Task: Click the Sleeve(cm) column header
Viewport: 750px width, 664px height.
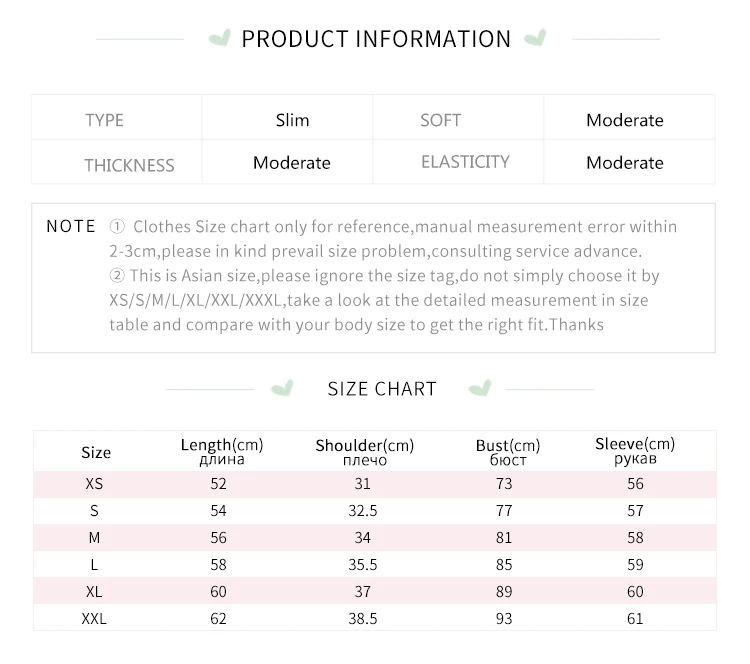Action: [635, 451]
